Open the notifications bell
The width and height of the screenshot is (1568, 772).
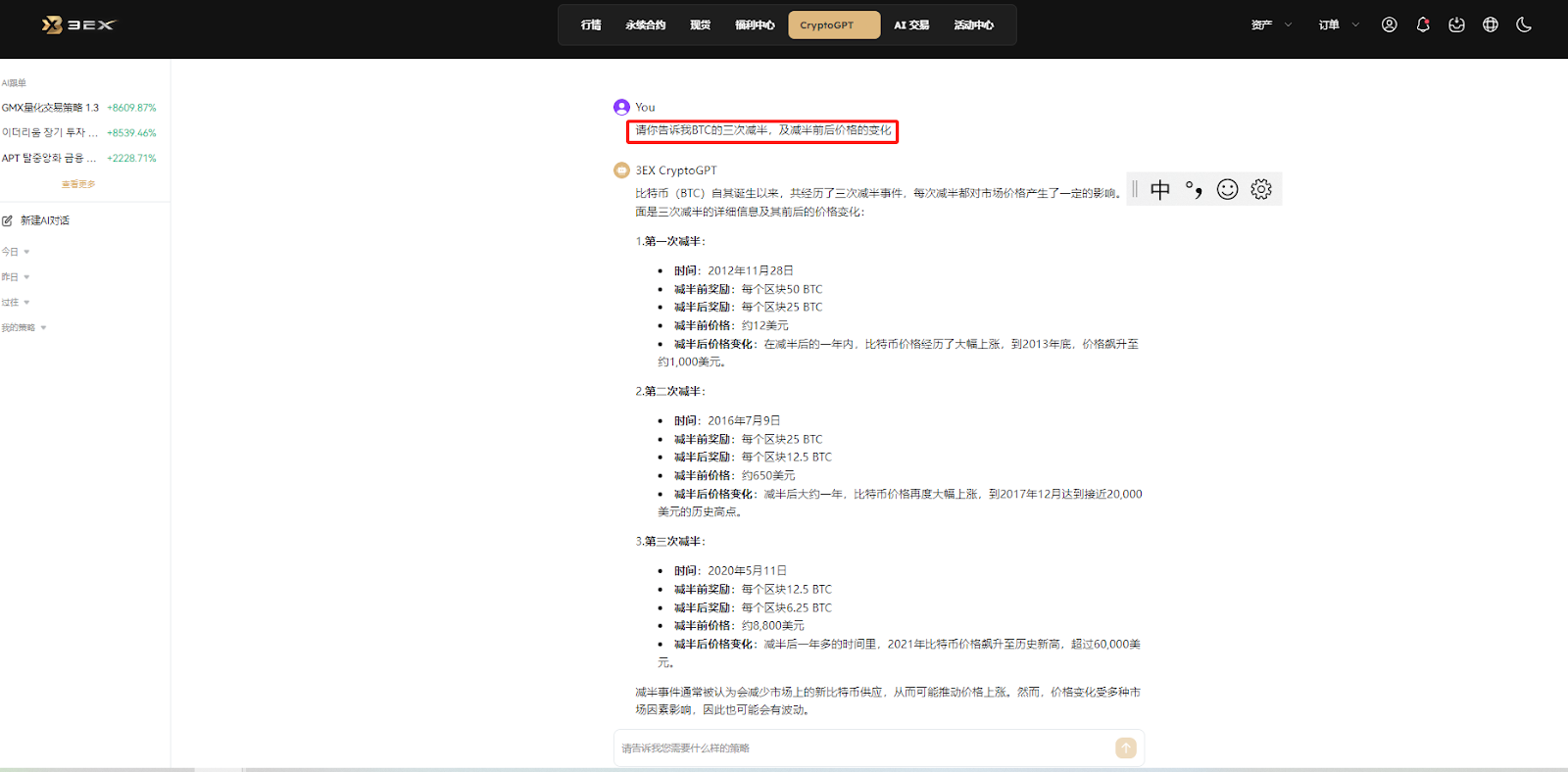click(1423, 25)
